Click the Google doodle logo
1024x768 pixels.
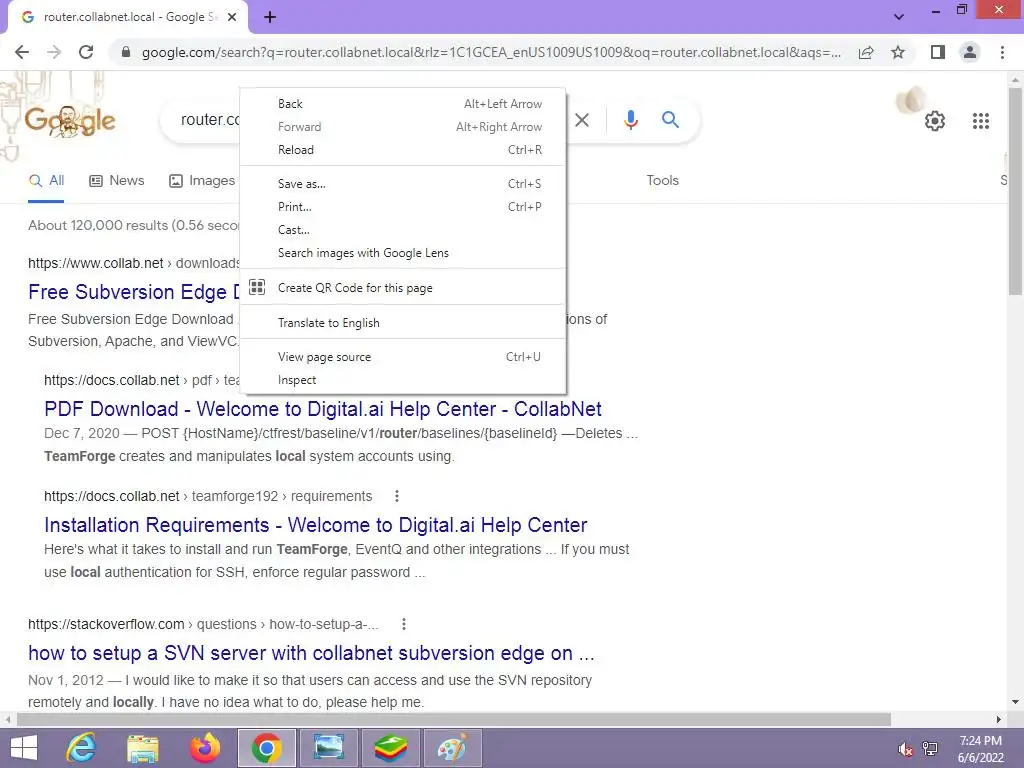pos(70,121)
